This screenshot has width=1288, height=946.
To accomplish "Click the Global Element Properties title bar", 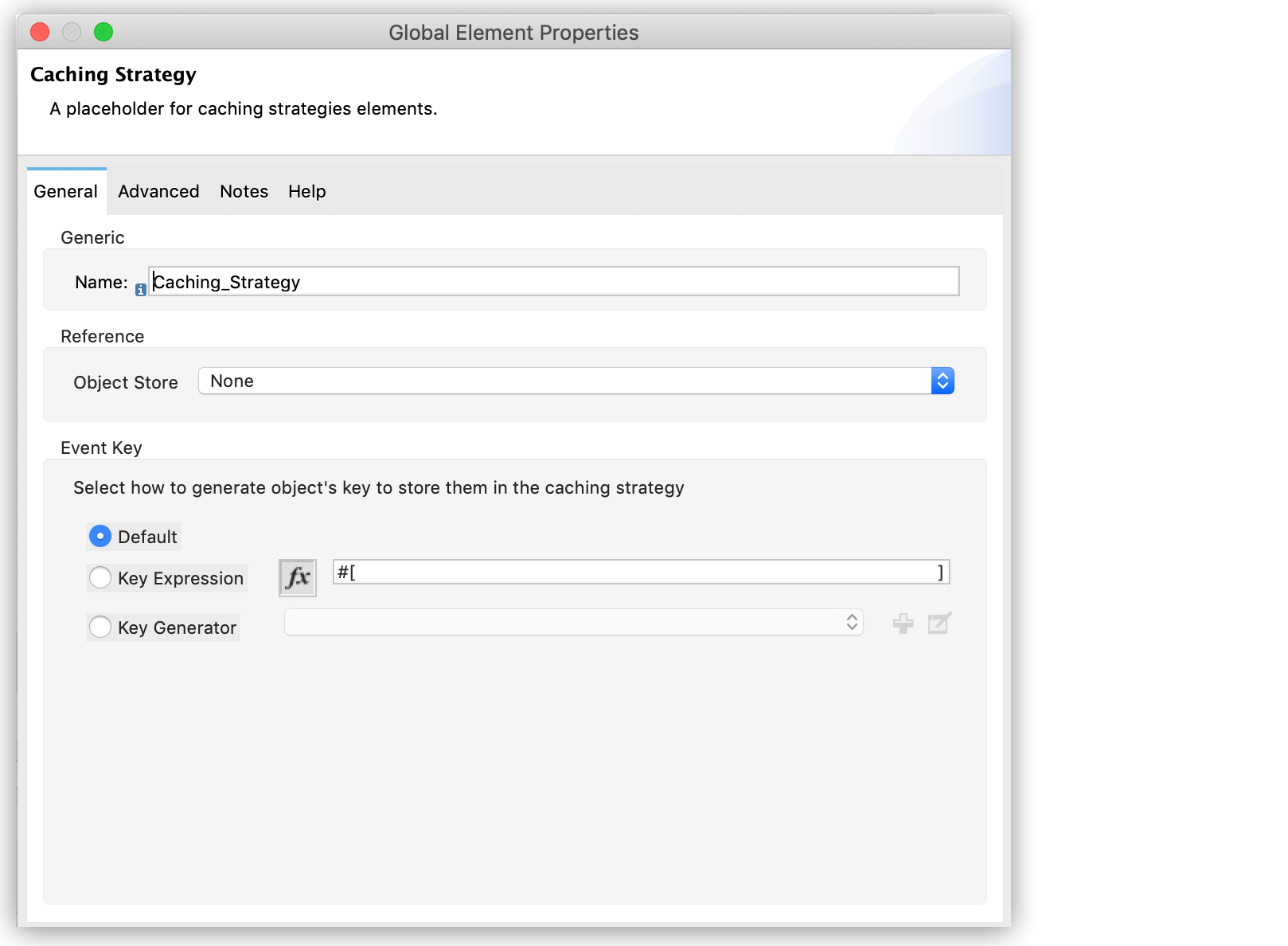I will click(513, 32).
